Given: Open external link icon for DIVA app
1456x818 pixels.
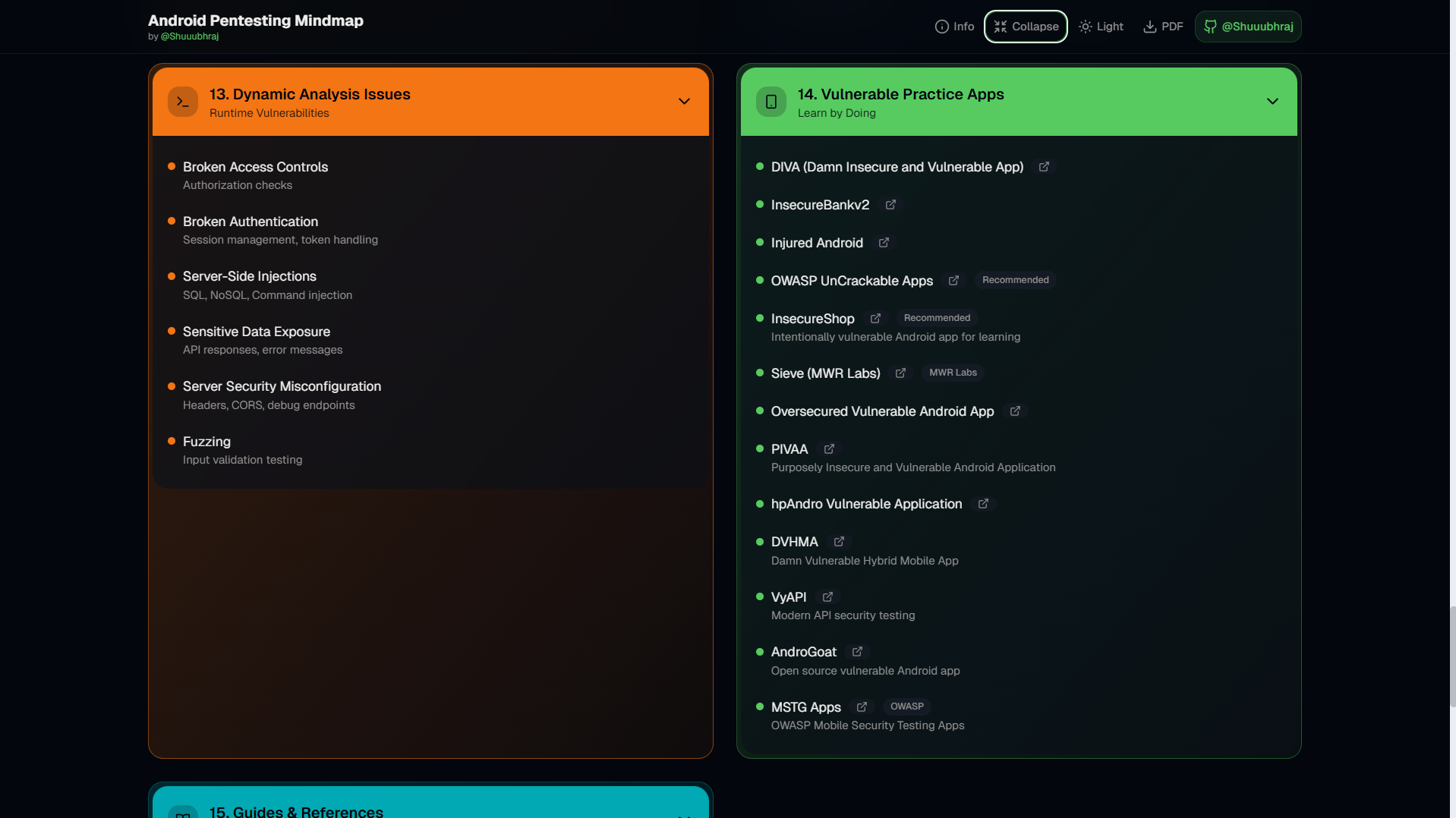Looking at the screenshot, I should click(1044, 167).
